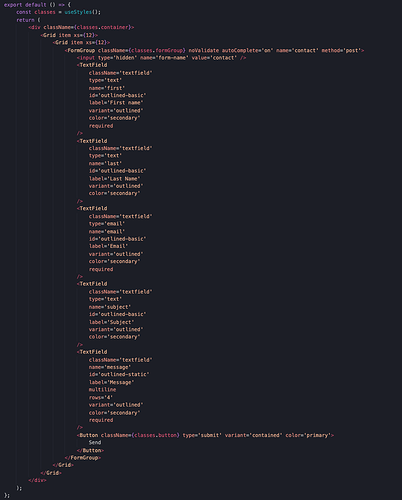Click label='Last Name' attribute

(x=114, y=179)
